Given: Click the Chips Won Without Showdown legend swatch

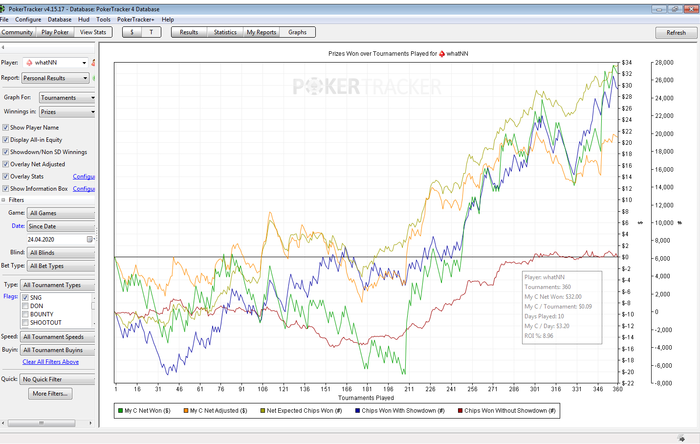Looking at the screenshot, I should (x=460, y=411).
